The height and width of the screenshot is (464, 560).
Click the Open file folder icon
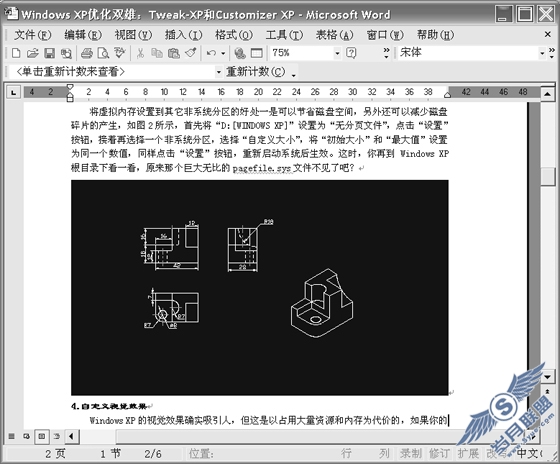coord(32,53)
